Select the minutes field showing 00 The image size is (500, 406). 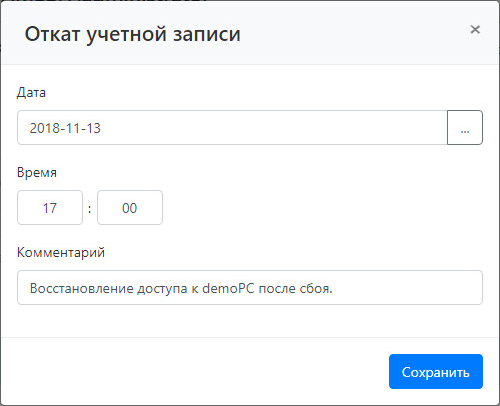coord(130,208)
